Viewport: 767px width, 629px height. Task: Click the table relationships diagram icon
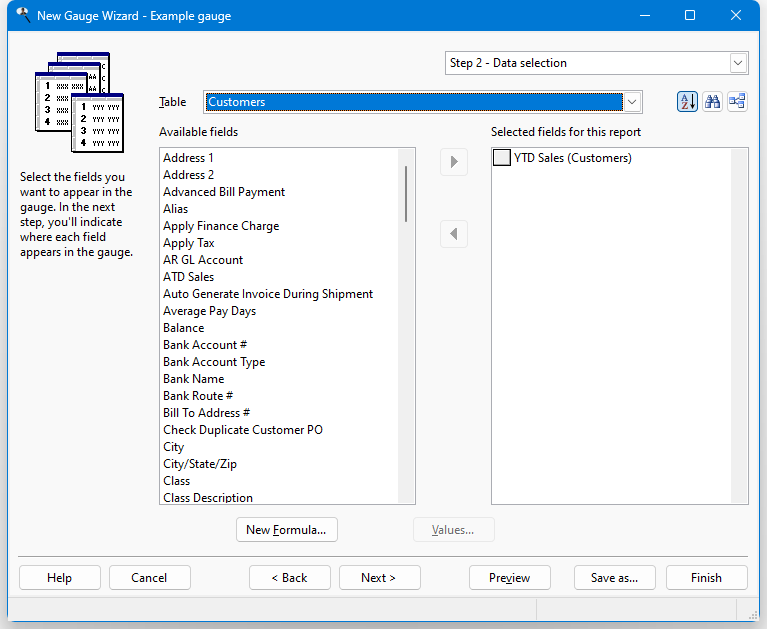coord(737,102)
